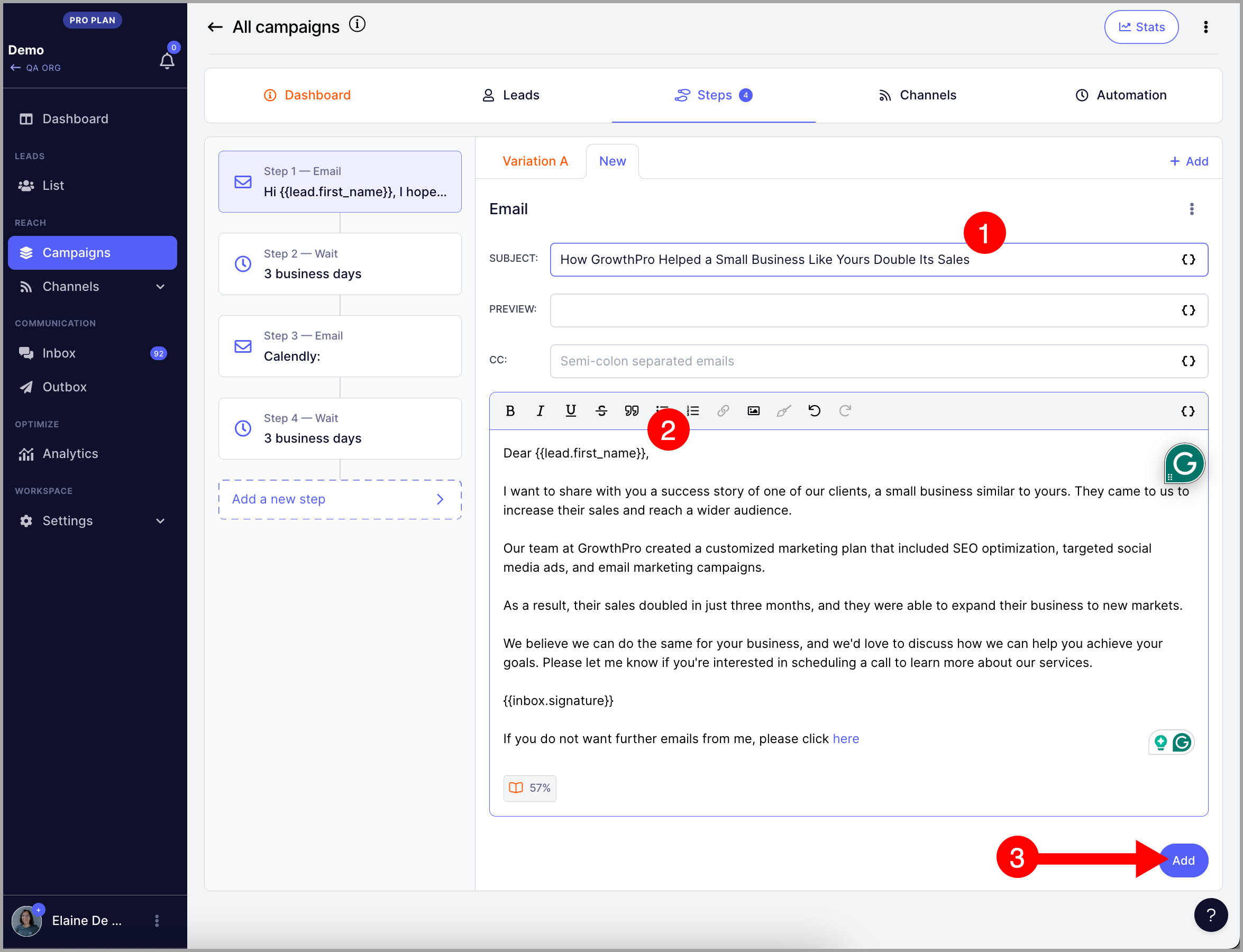Select Step 4 — Wait card

click(x=340, y=429)
